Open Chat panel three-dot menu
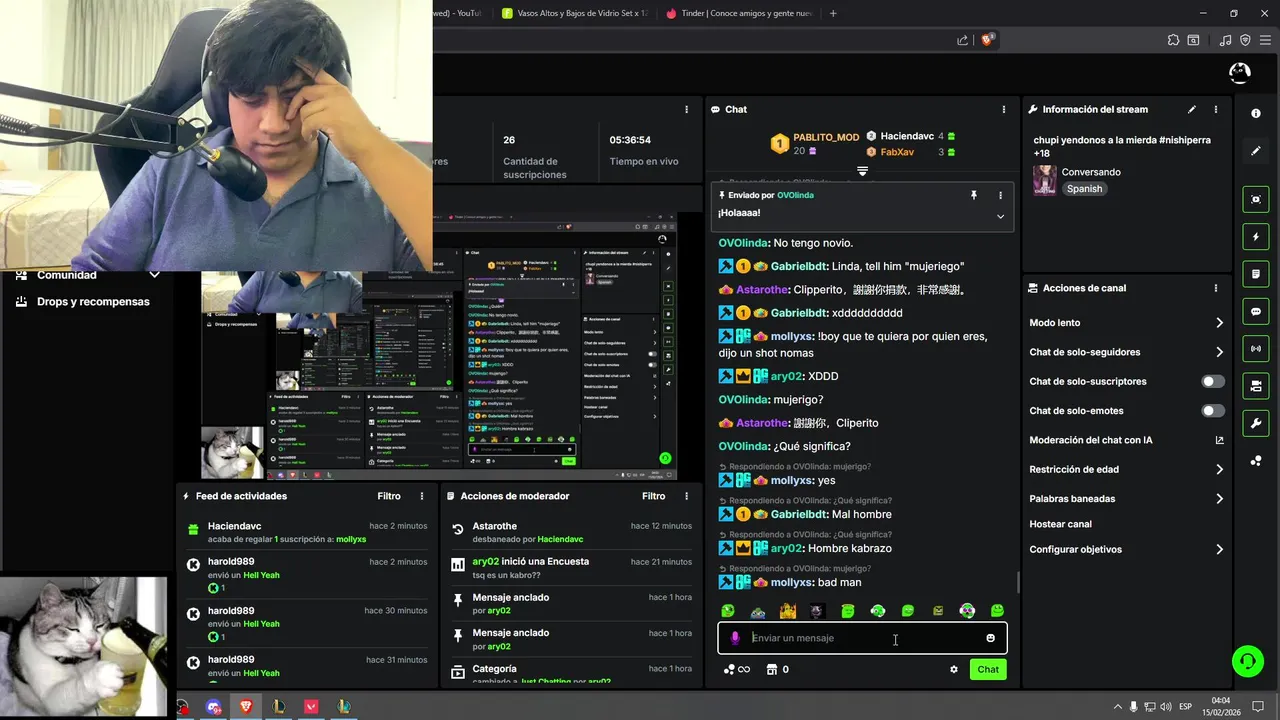1280x720 pixels. pyautogui.click(x=1004, y=109)
